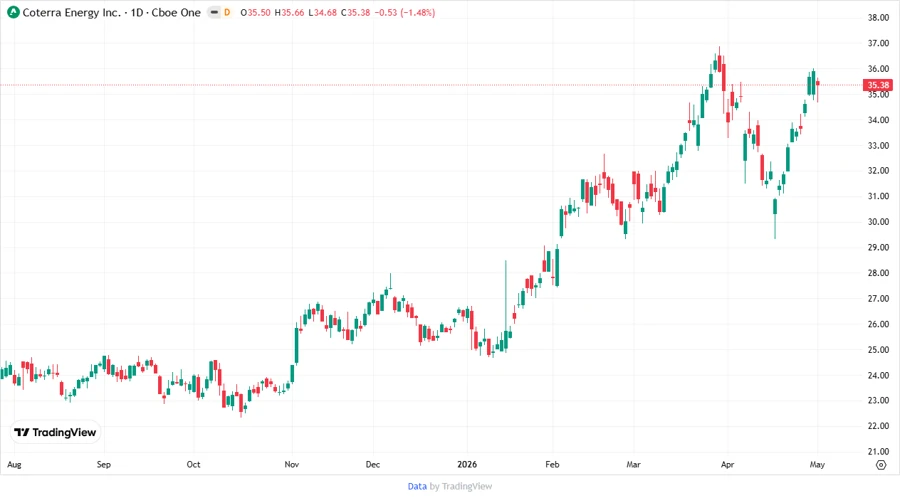The height and width of the screenshot is (498, 900).
Task: Click the Oct time axis label
Action: pos(193,464)
